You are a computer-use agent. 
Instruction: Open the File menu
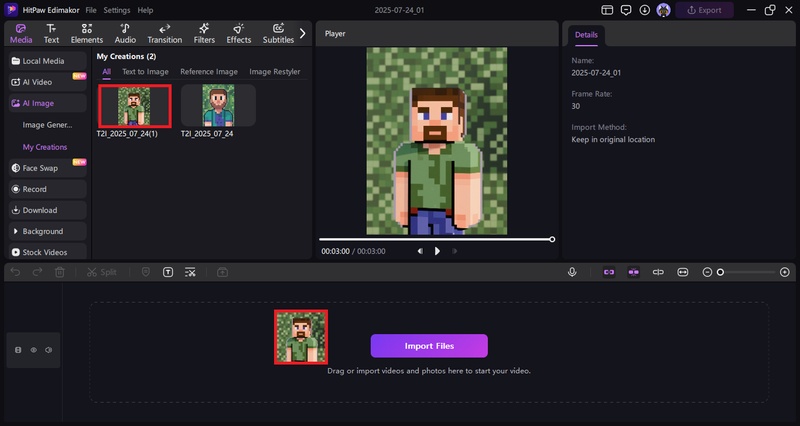click(x=91, y=10)
